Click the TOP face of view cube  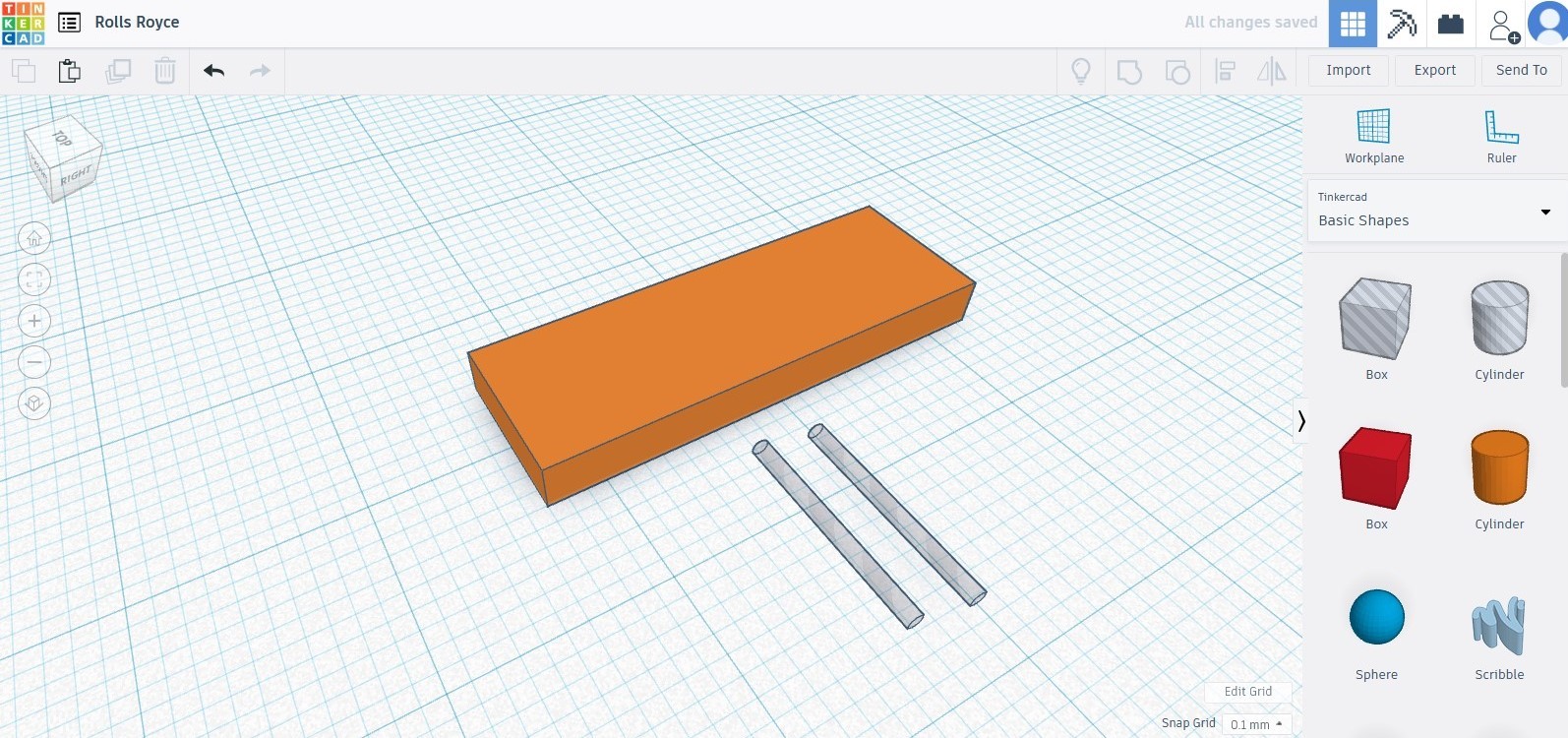[63, 139]
